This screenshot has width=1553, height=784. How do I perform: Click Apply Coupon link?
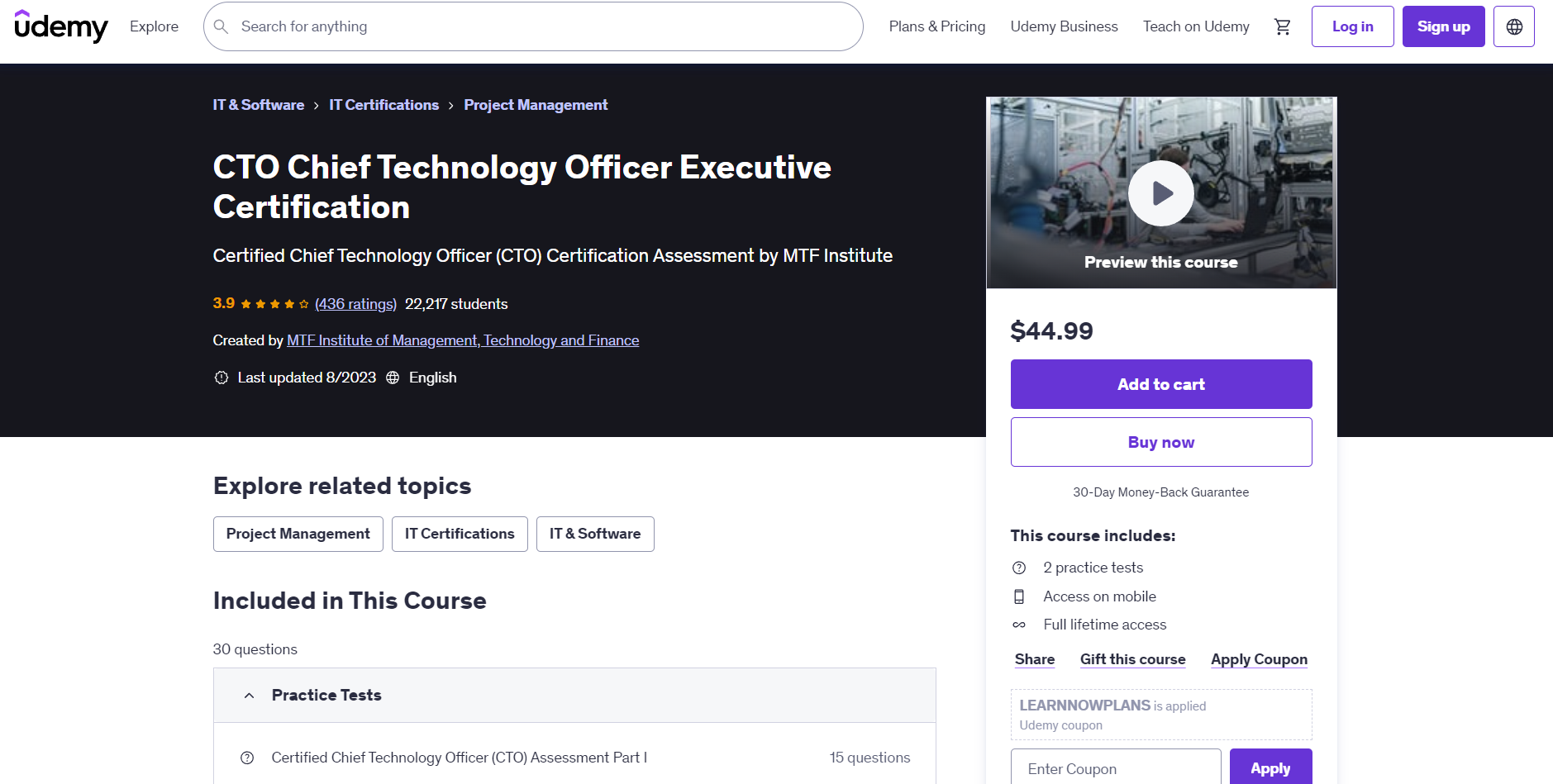click(1260, 659)
